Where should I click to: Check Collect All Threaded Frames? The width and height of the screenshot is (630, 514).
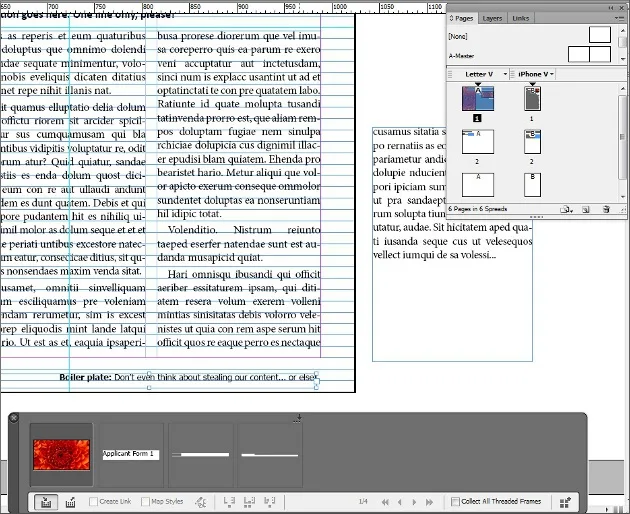455,502
